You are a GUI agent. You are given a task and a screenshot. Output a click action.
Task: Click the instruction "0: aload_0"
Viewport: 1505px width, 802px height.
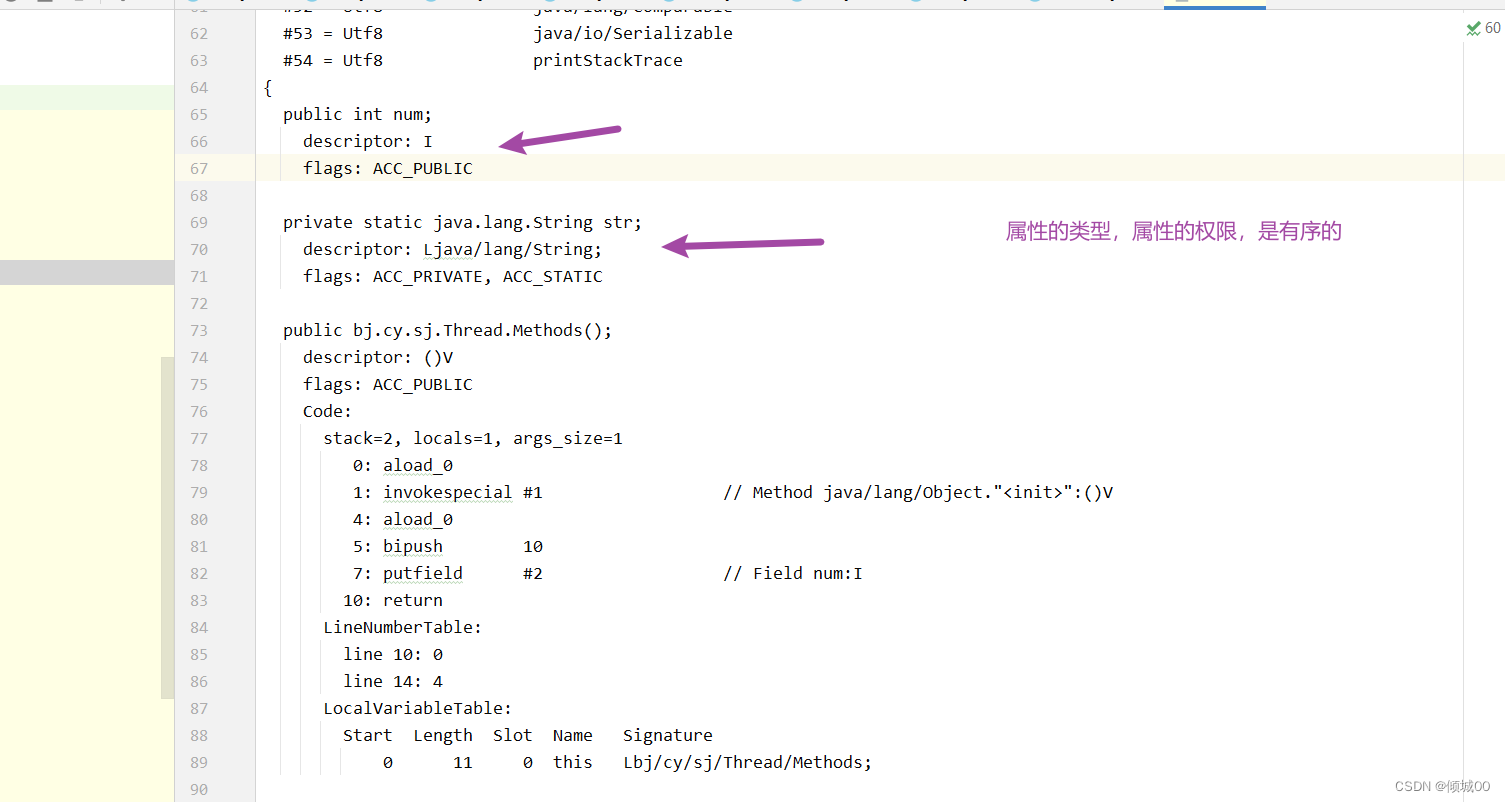(403, 465)
